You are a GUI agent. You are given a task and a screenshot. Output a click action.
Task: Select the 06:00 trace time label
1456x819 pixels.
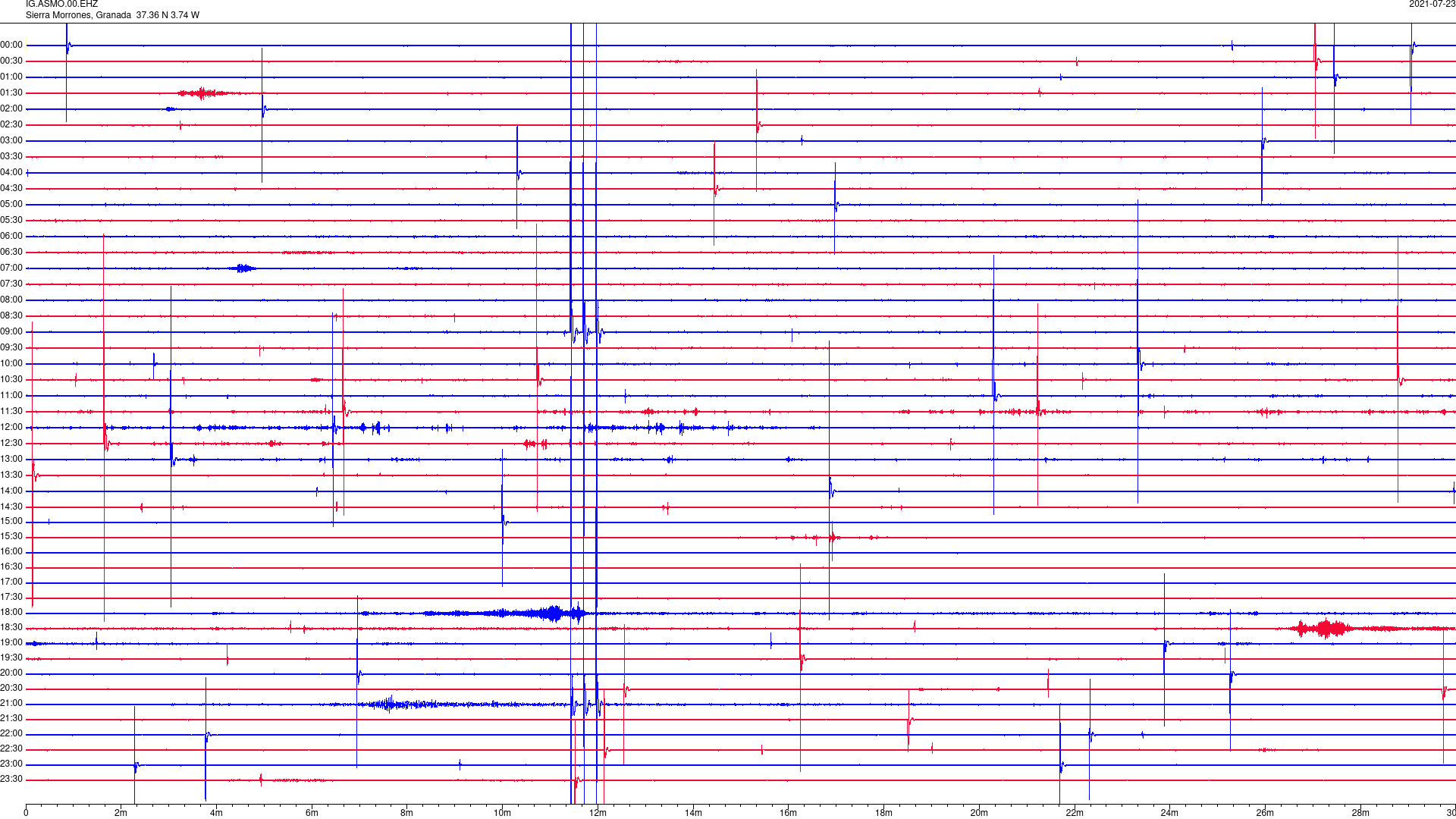click(11, 237)
